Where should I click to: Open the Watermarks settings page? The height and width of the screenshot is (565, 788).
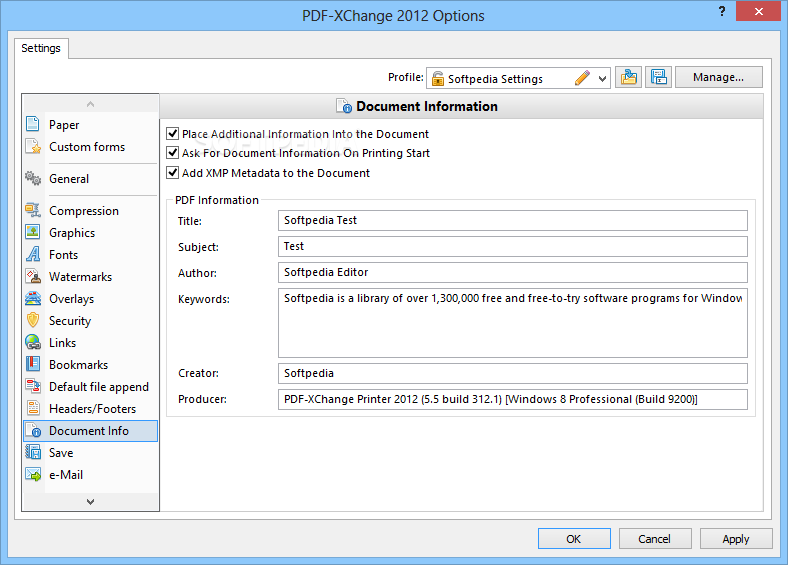click(x=90, y=276)
